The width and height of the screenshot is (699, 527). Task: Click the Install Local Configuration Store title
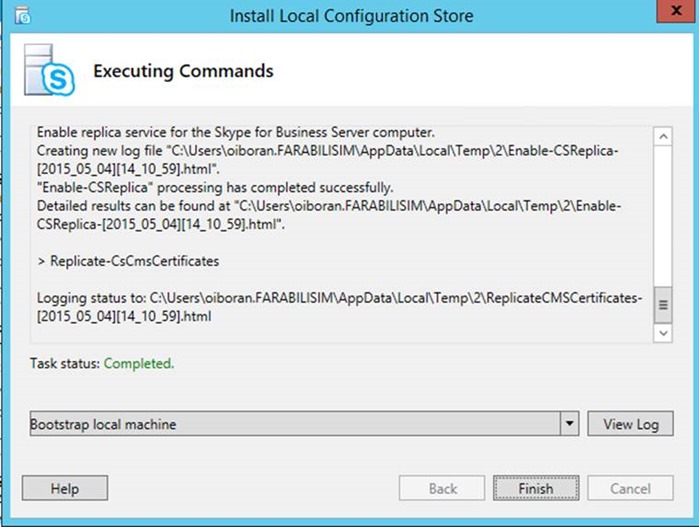point(351,16)
